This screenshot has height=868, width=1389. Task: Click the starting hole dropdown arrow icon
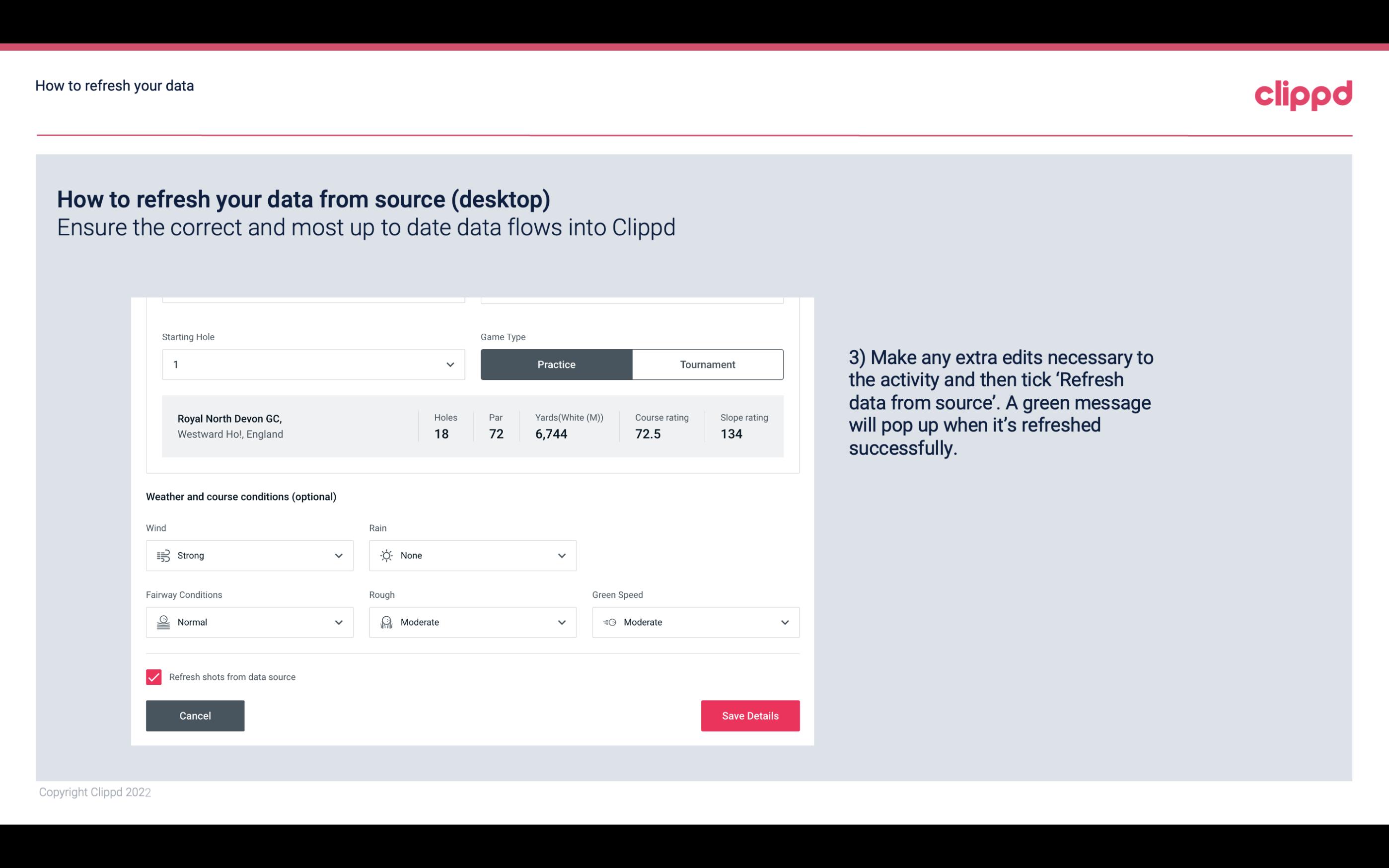449,364
